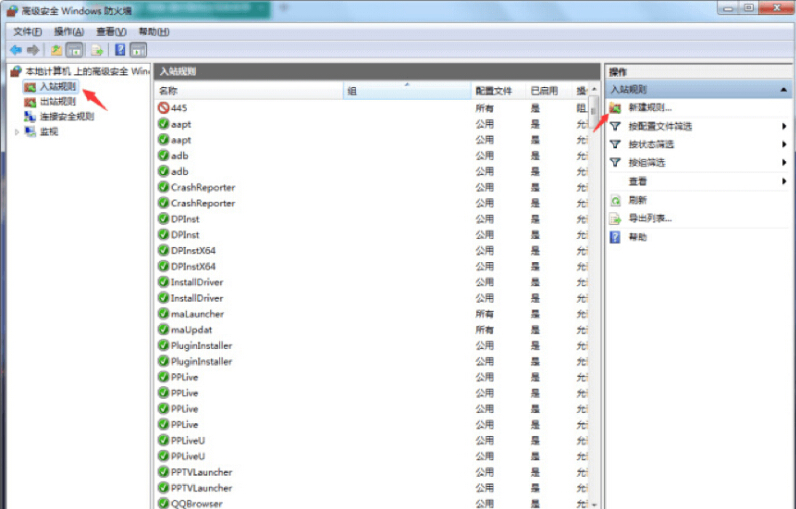
Task: Select 连接安全规则 in the left tree
Action: point(66,116)
